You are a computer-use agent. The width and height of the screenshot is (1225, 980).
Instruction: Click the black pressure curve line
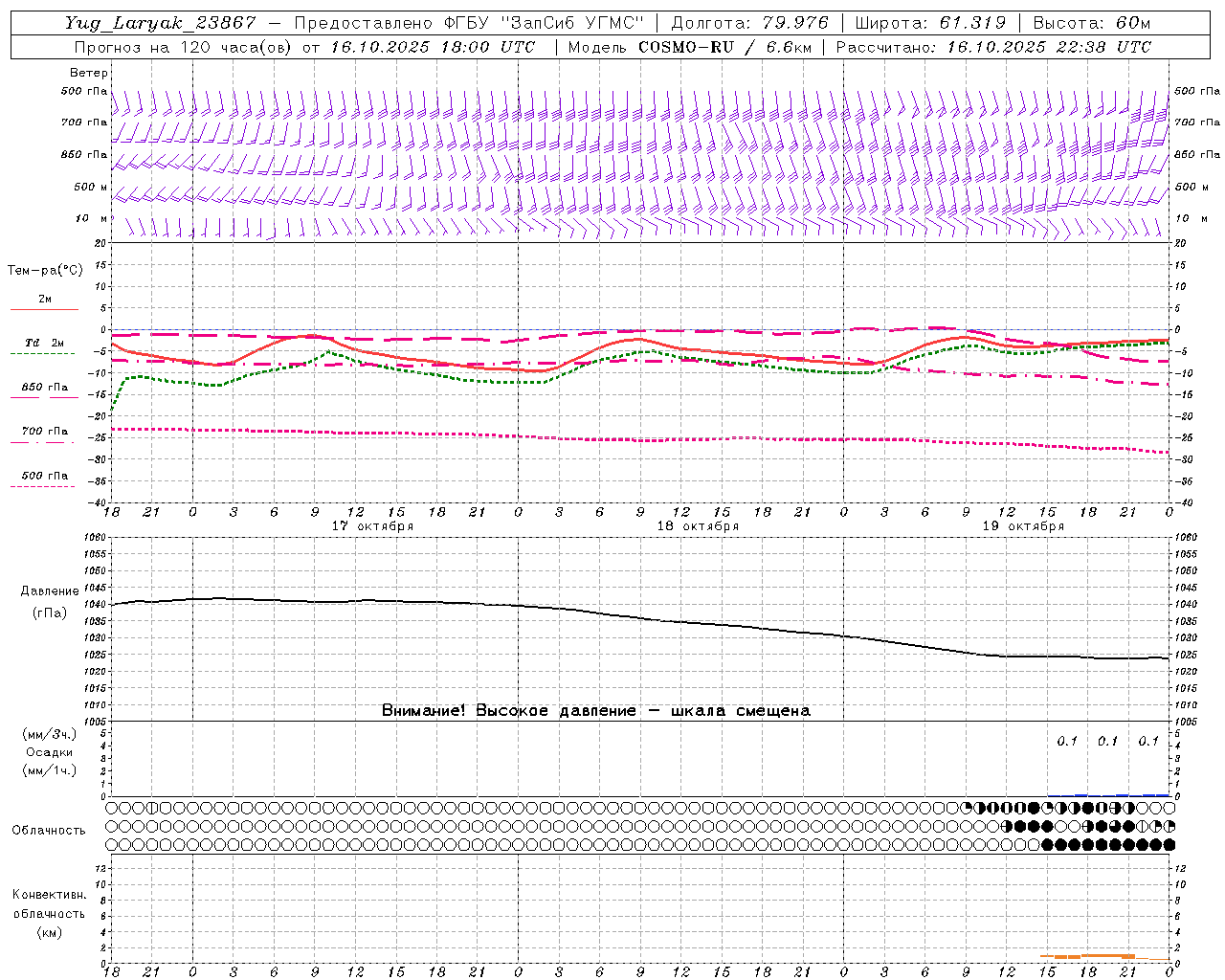click(x=639, y=618)
